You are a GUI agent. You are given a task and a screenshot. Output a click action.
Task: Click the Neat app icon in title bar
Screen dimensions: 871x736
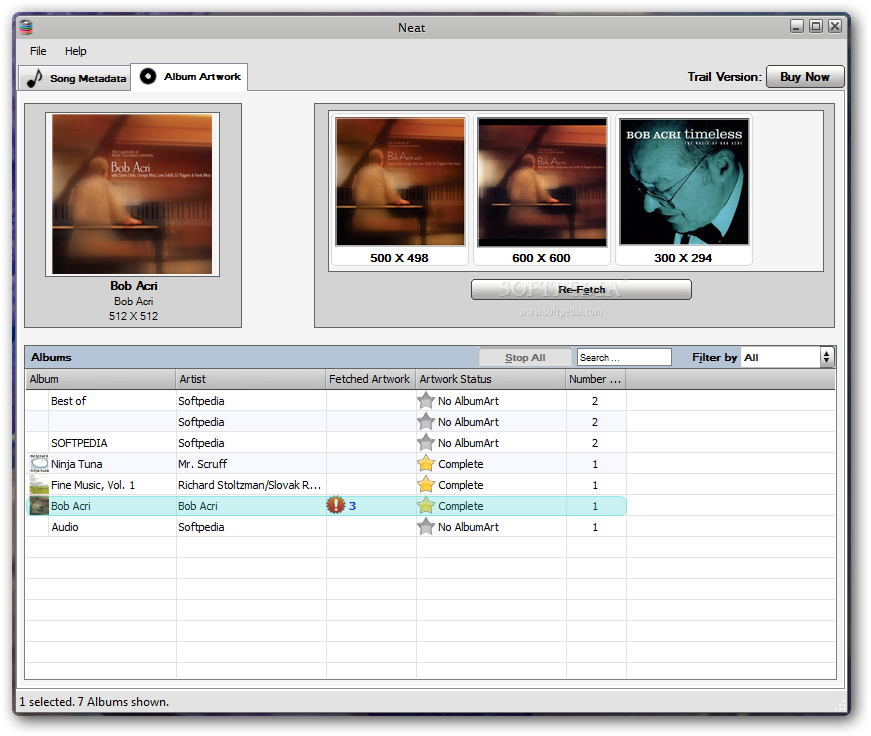26,27
